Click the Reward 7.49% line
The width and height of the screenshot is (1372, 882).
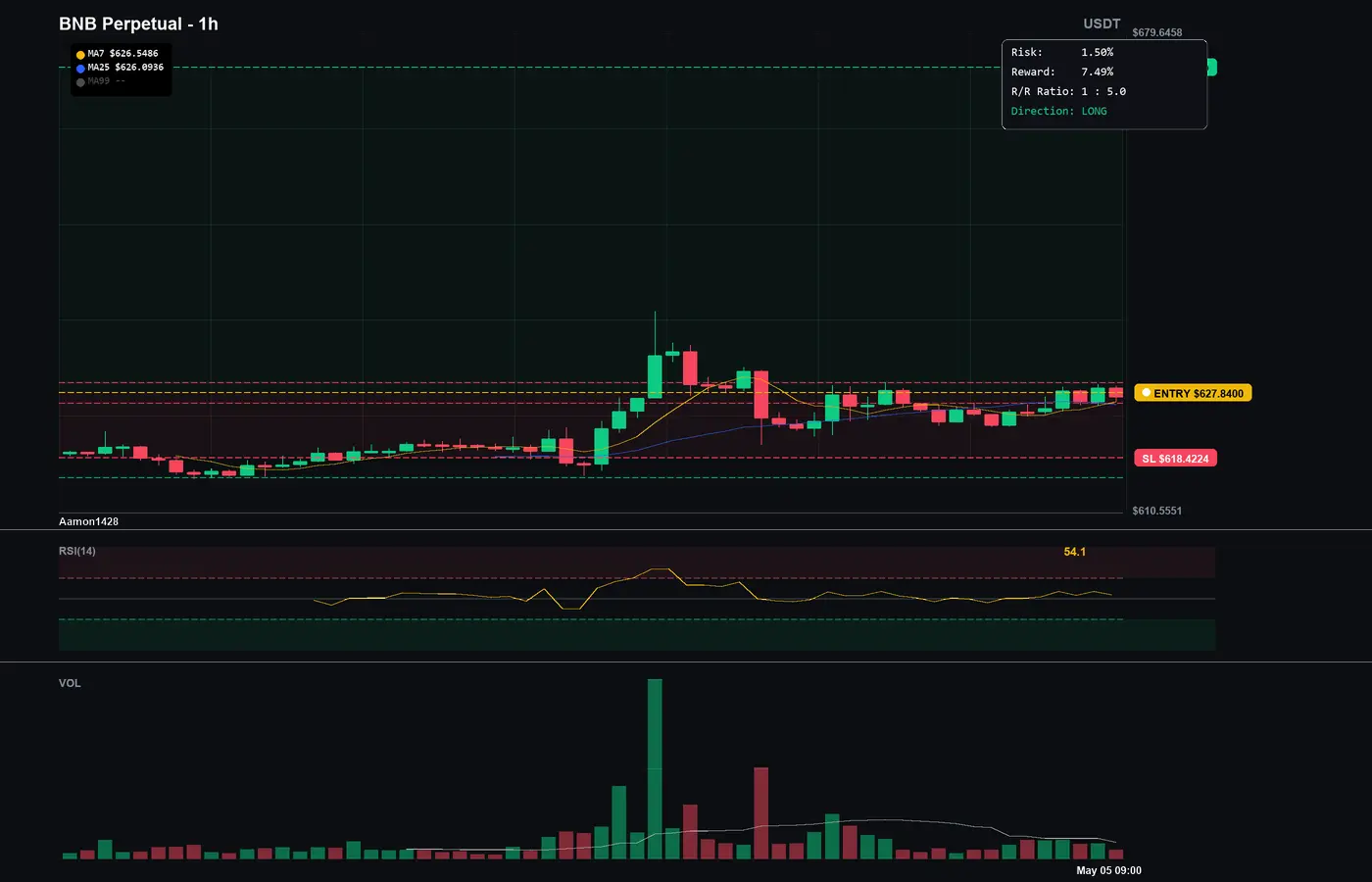coord(1062,72)
